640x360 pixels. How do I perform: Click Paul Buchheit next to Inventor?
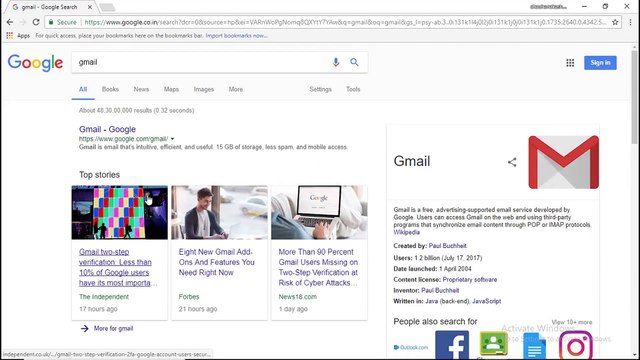440,291
